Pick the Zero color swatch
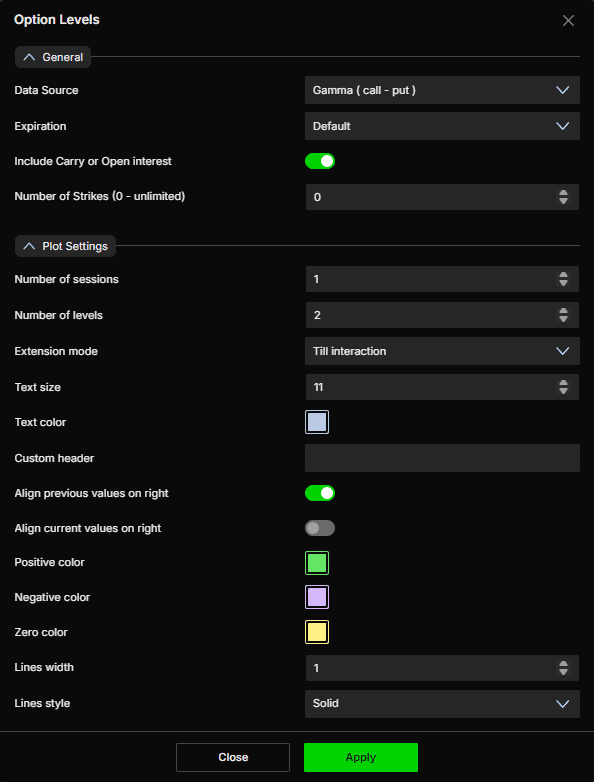Image resolution: width=594 pixels, height=782 pixels. pos(317,632)
